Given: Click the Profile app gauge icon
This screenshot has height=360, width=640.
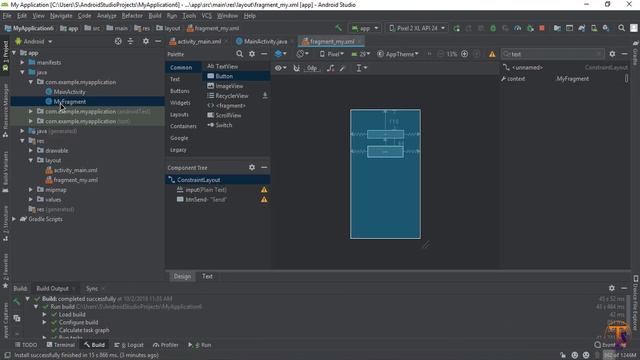Looking at the screenshot, I should pyautogui.click(x=518, y=28).
